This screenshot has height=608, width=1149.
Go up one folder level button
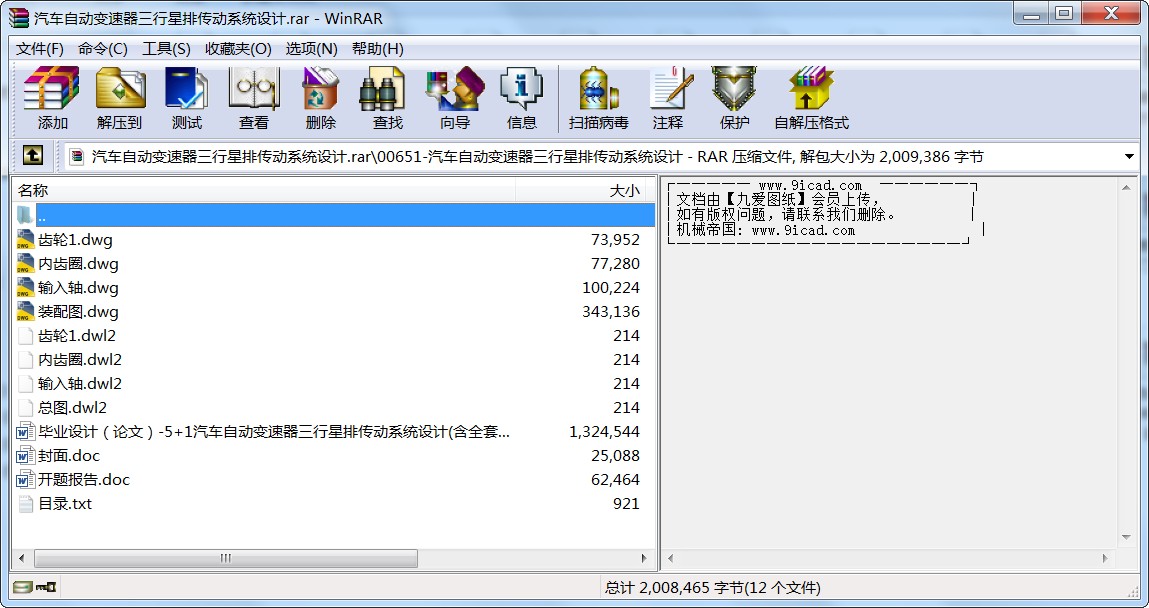(x=33, y=156)
